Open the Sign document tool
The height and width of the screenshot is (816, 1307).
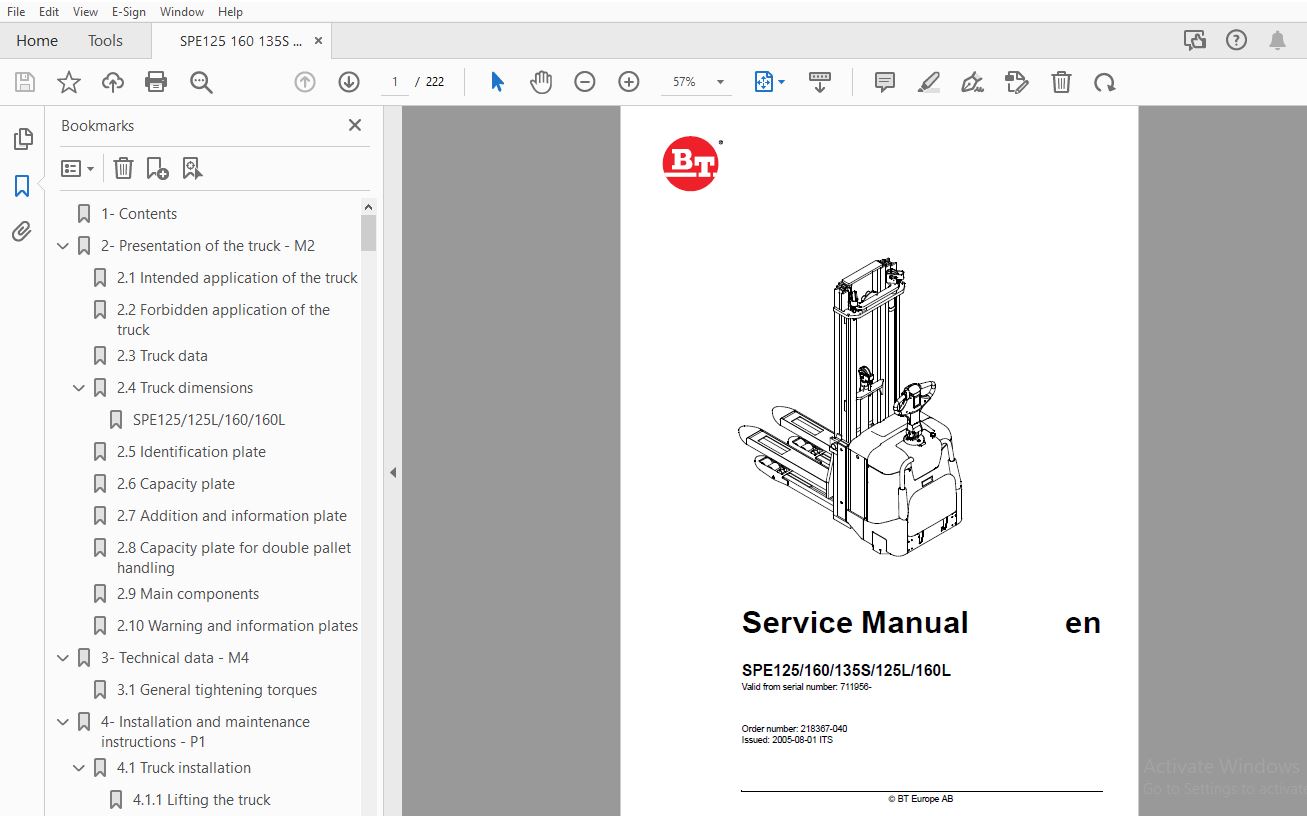pos(973,82)
